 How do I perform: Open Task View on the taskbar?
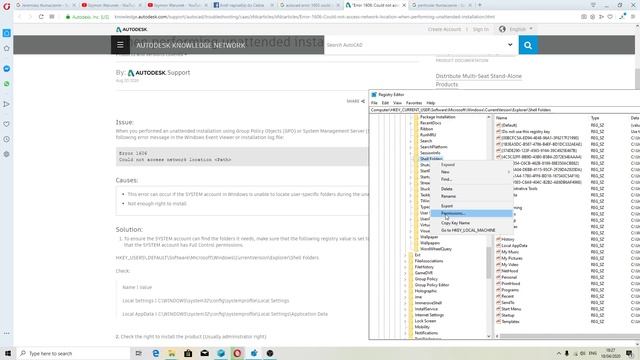coord(138,353)
